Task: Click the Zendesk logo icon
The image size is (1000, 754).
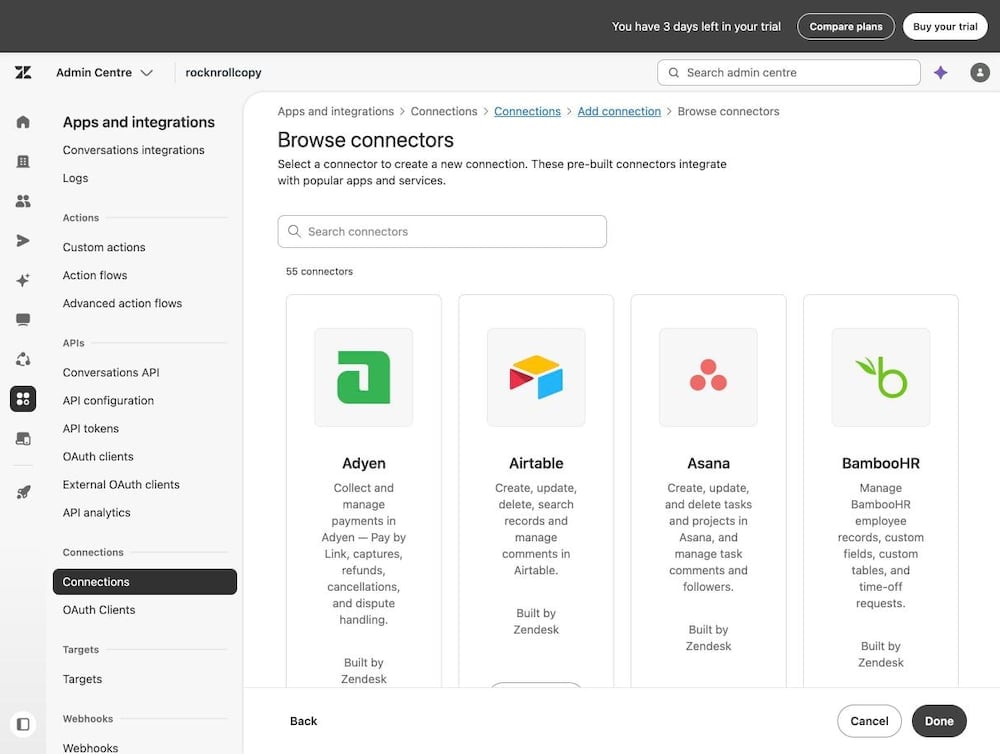Action: (23, 72)
